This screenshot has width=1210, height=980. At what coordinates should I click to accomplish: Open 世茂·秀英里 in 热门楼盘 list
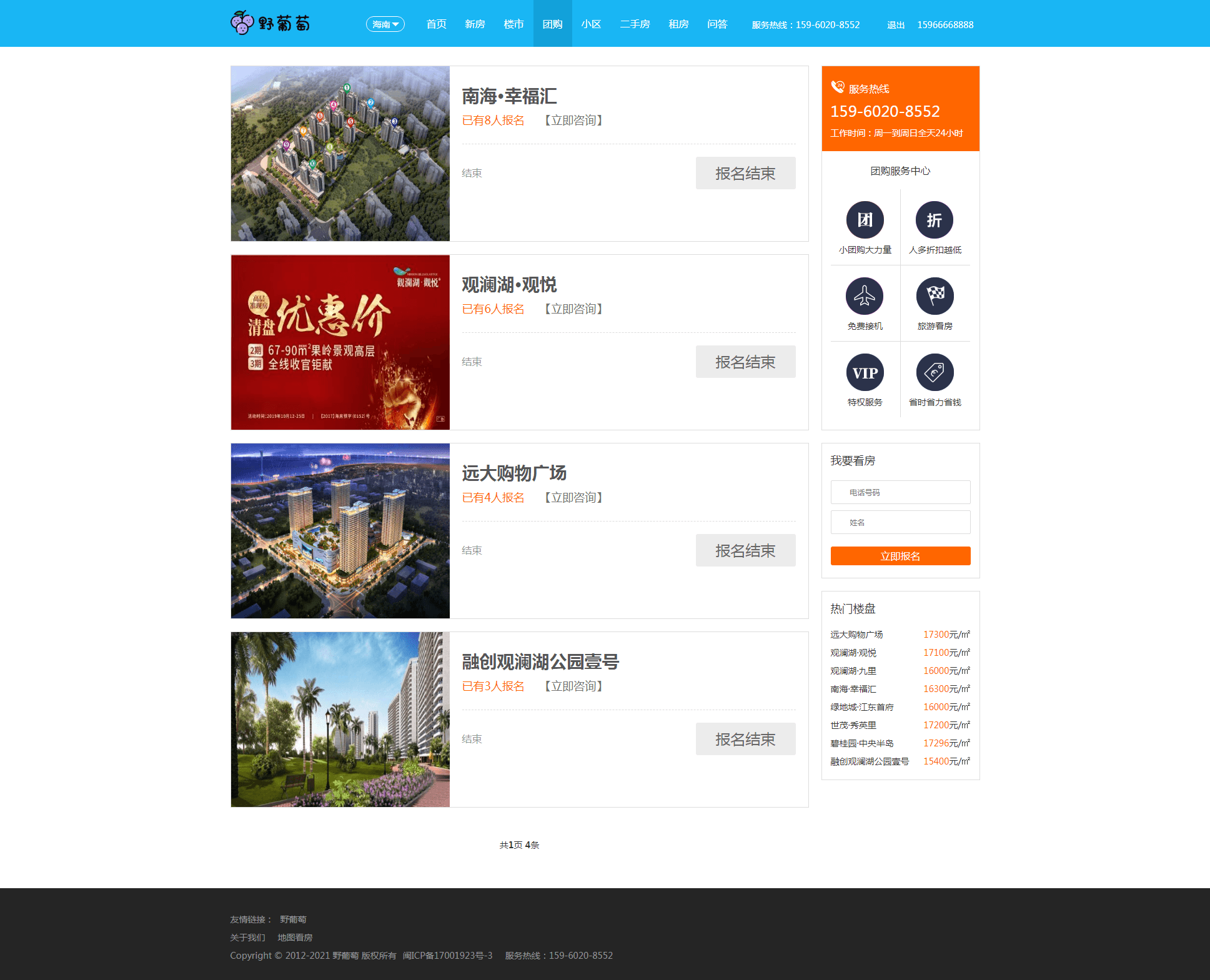coord(853,725)
